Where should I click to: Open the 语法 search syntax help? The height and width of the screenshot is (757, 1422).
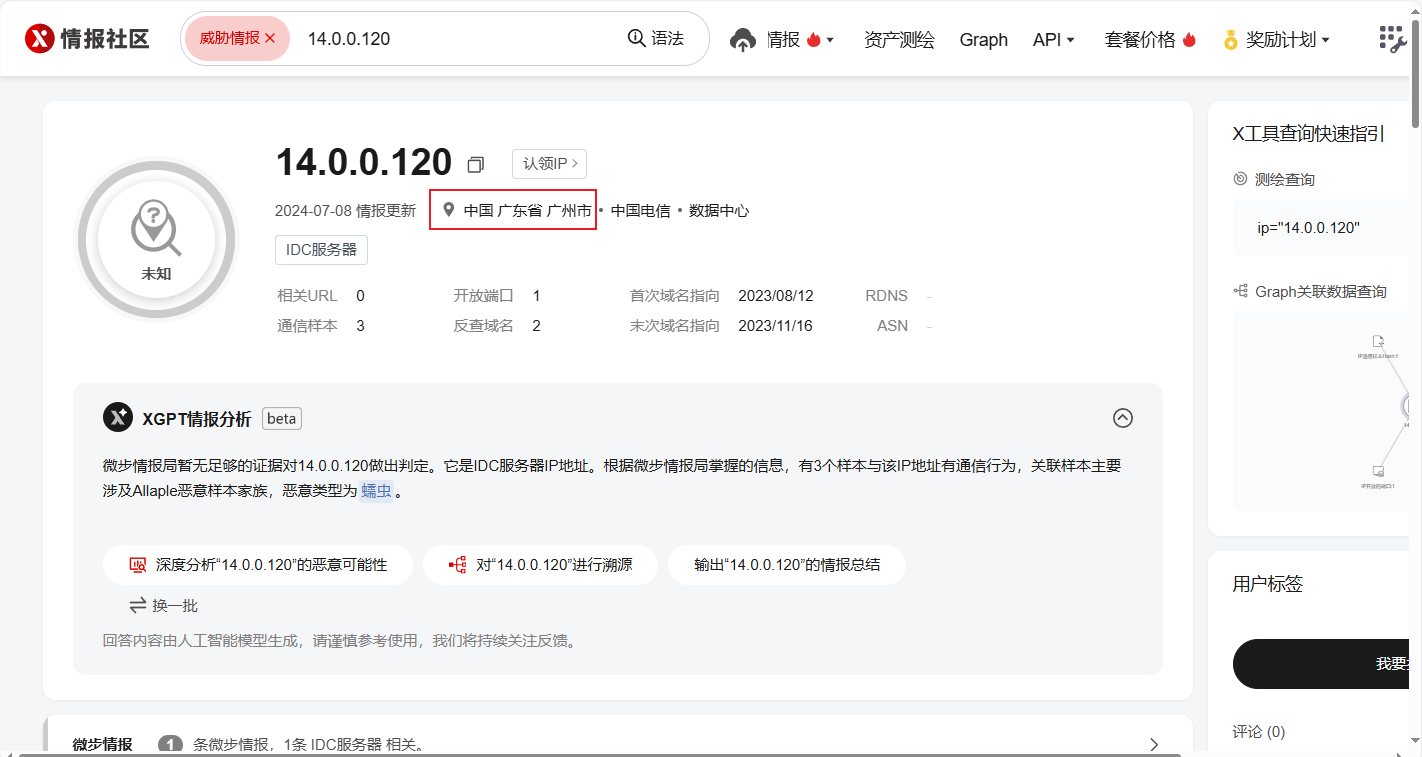click(x=656, y=38)
